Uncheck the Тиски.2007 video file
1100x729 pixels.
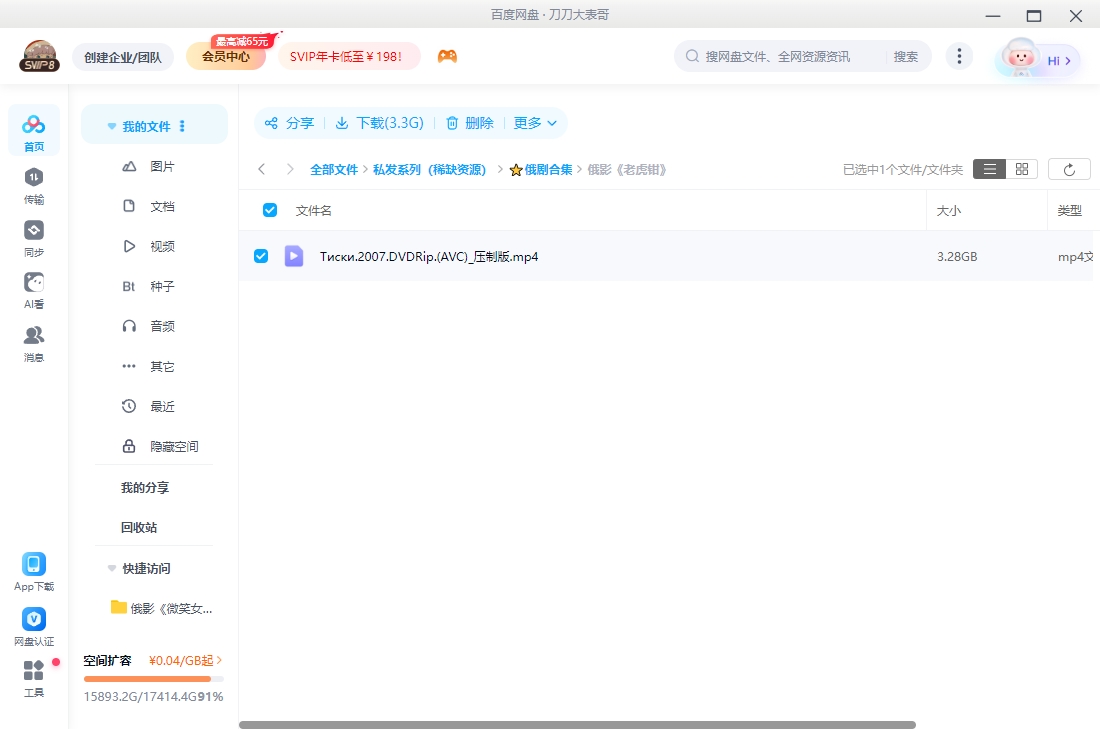[x=261, y=256]
